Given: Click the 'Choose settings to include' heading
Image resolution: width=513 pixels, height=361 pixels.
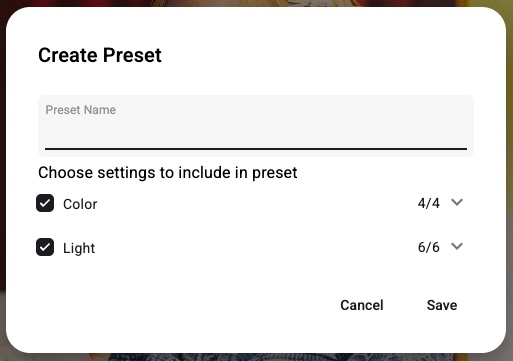Looking at the screenshot, I should pos(168,173).
